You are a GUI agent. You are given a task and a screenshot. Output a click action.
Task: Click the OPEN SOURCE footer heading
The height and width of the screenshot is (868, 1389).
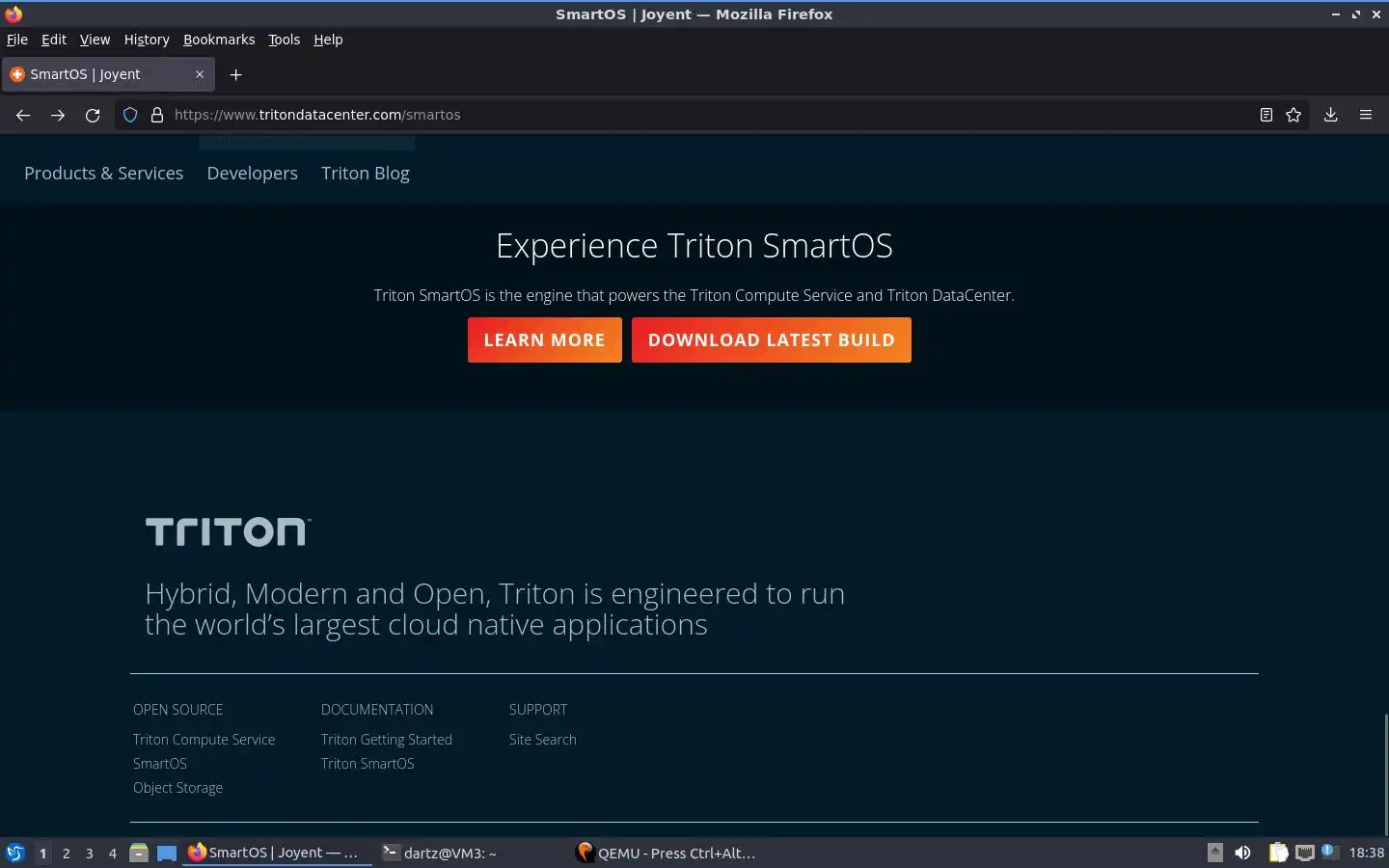pos(177,710)
